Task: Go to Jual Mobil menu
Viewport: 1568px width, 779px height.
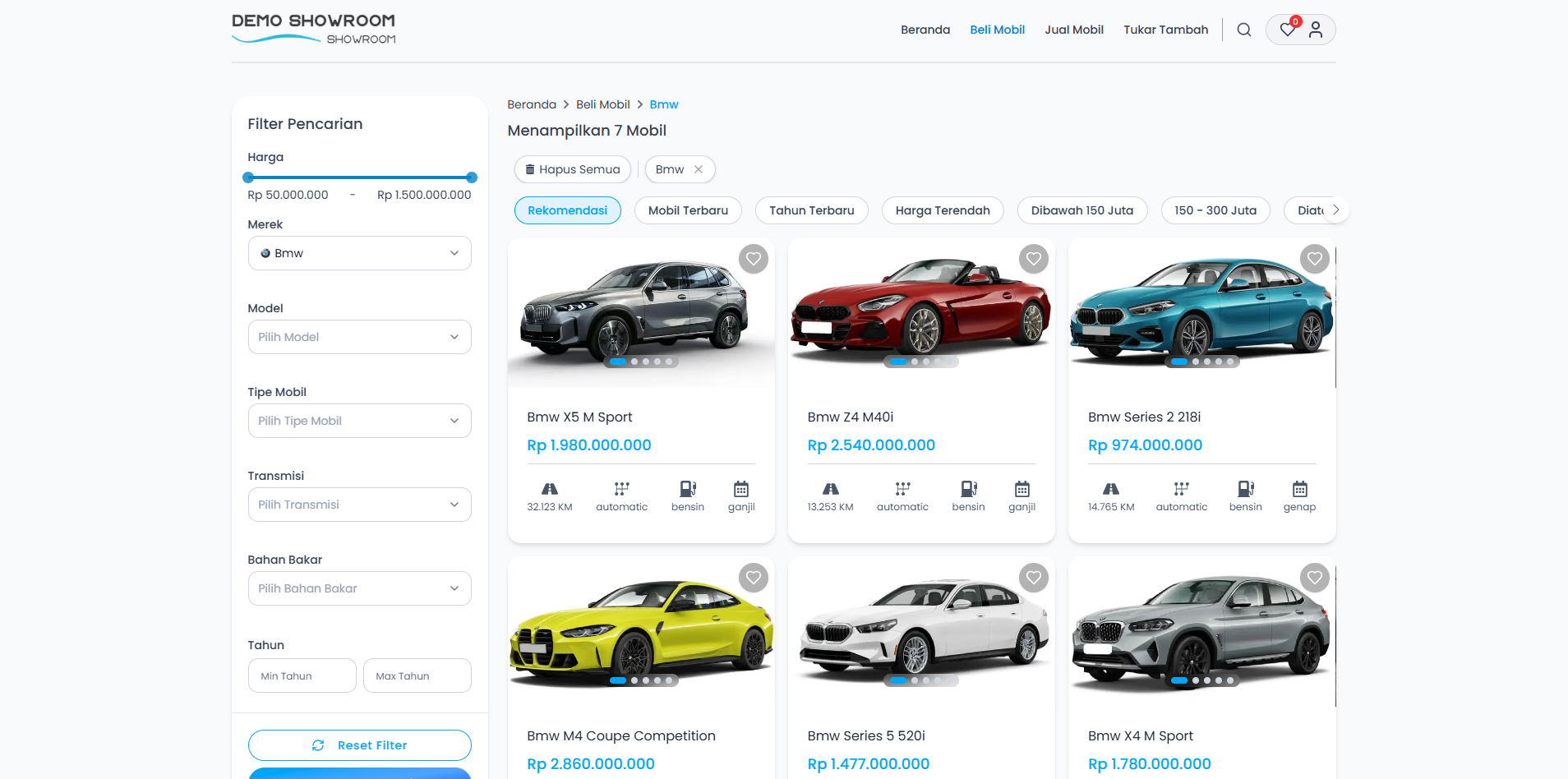Action: [1073, 30]
